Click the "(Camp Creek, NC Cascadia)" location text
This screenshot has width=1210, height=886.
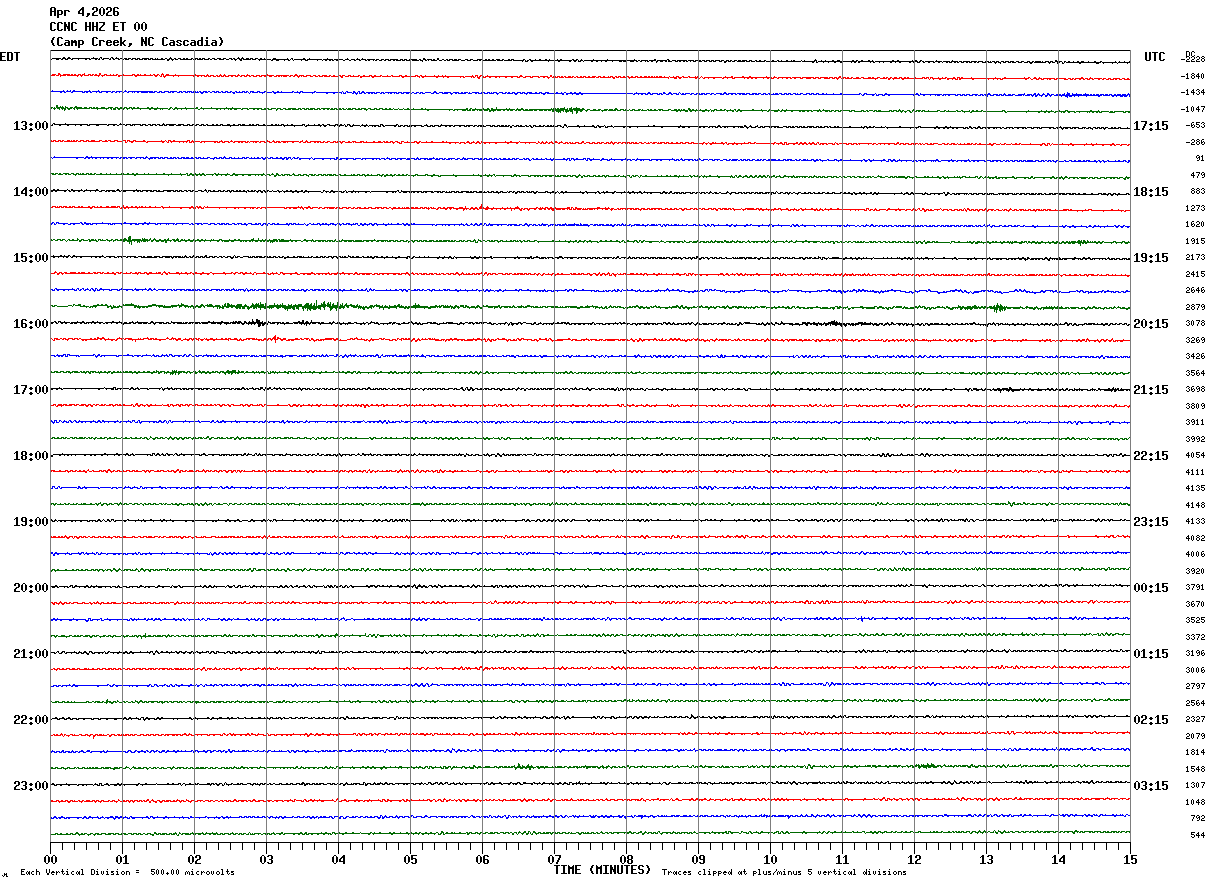click(x=137, y=42)
